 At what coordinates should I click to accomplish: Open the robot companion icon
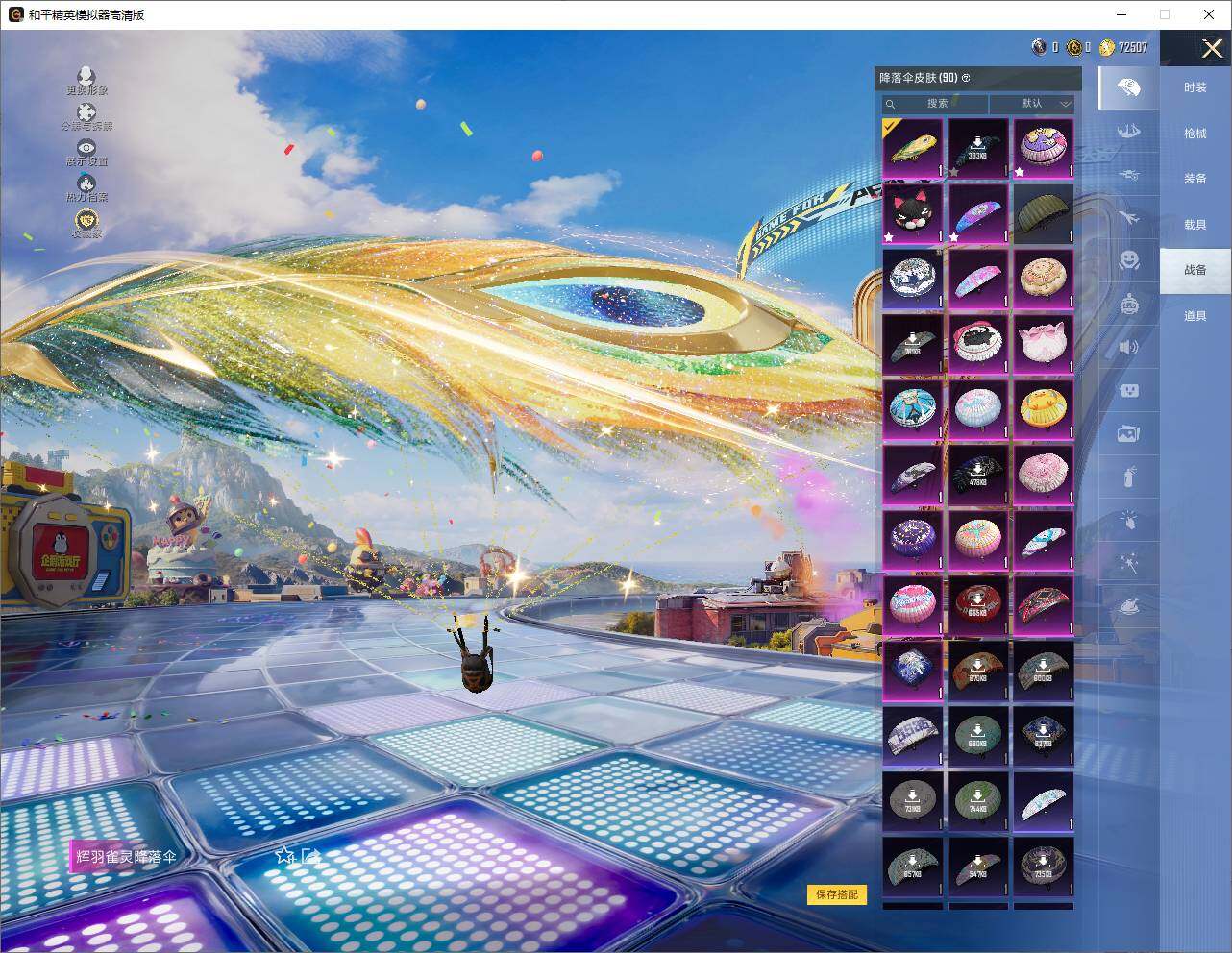[1129, 305]
